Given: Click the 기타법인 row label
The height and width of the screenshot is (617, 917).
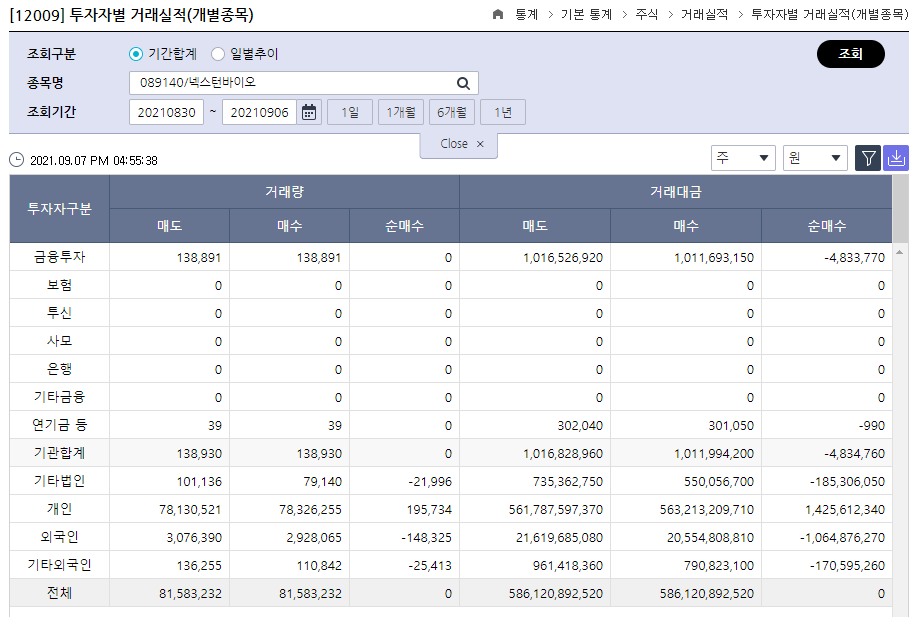Looking at the screenshot, I should tap(60, 481).
